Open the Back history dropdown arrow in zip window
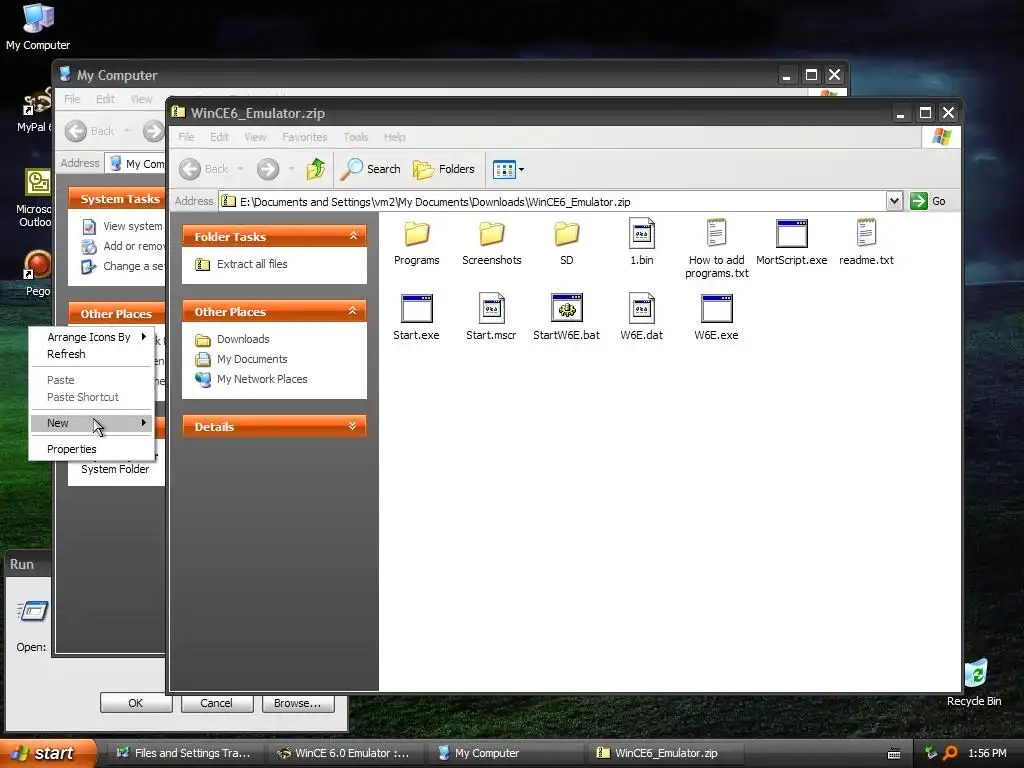This screenshot has height=768, width=1024. 240,169
